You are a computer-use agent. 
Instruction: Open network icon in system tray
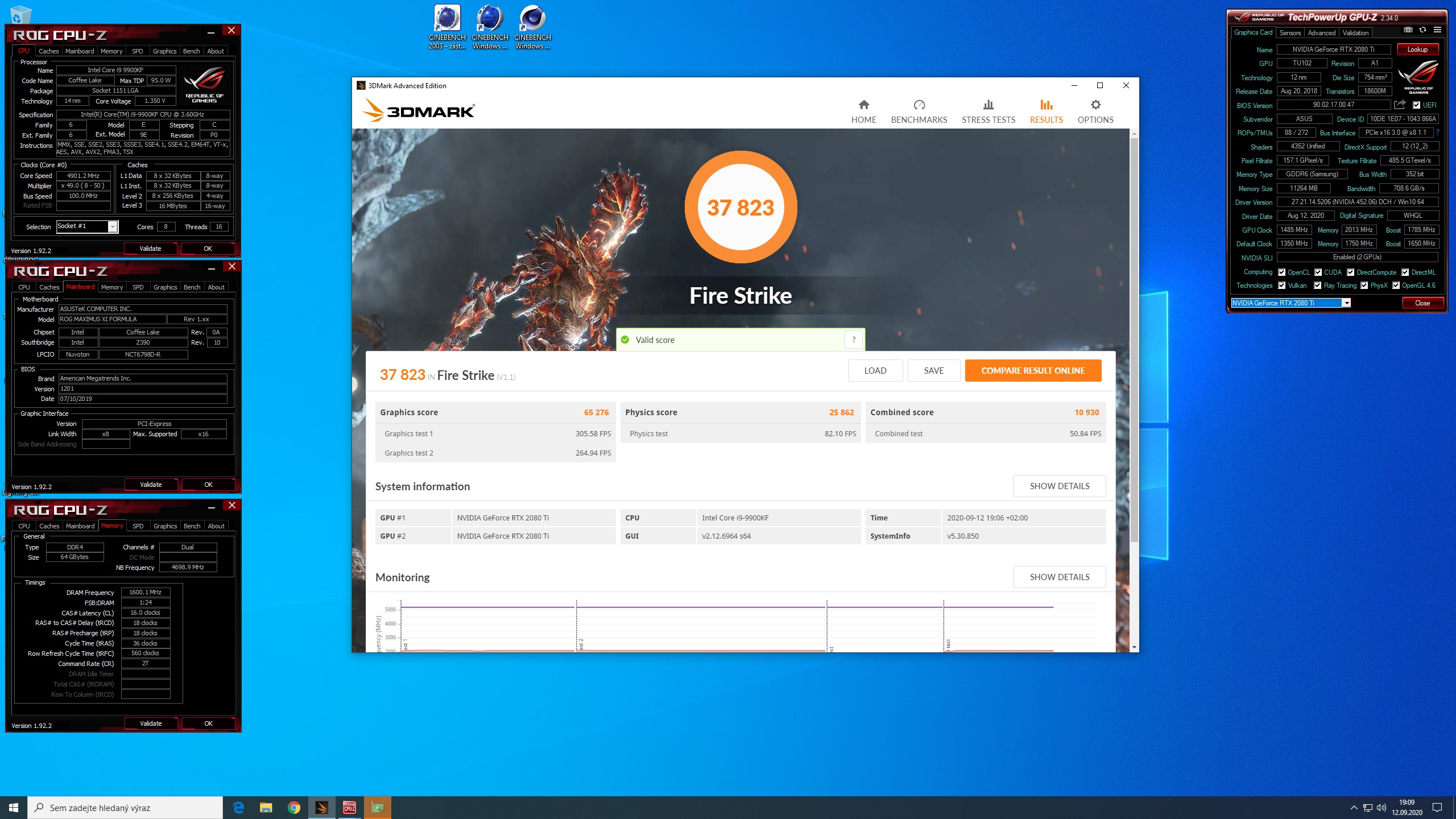coord(1368,808)
